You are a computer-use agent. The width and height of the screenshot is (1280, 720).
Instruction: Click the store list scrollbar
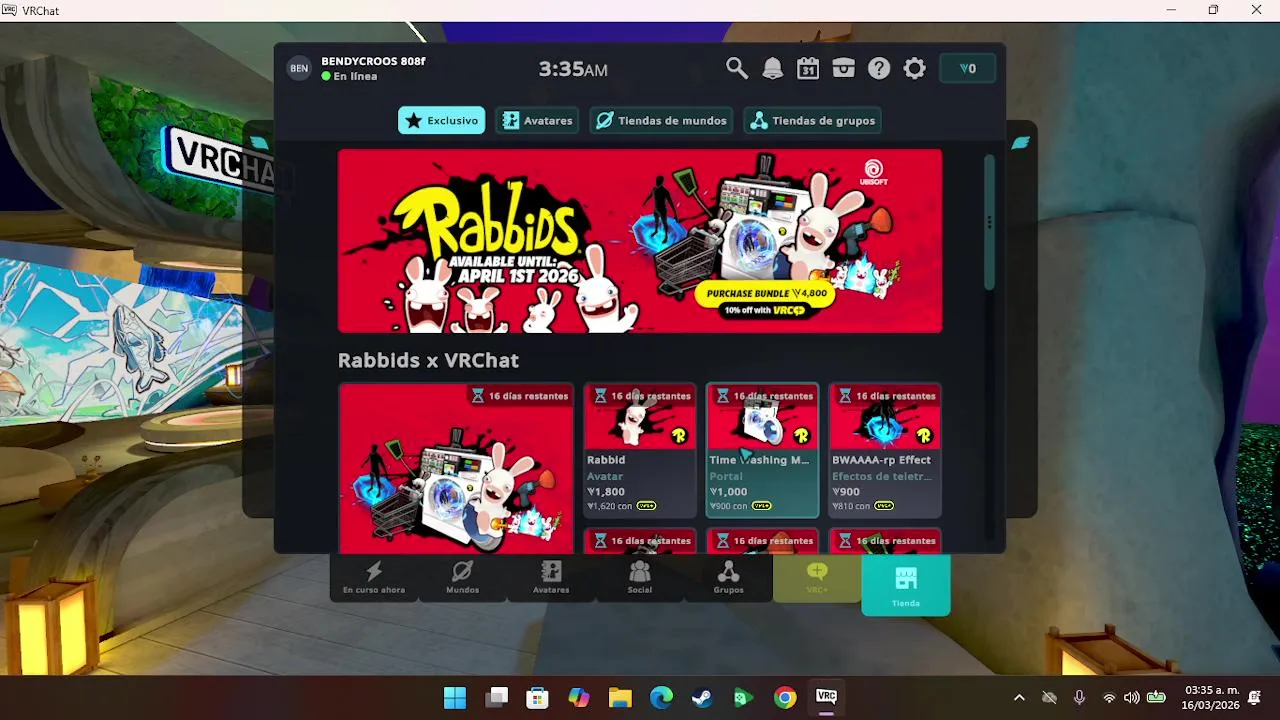(989, 223)
